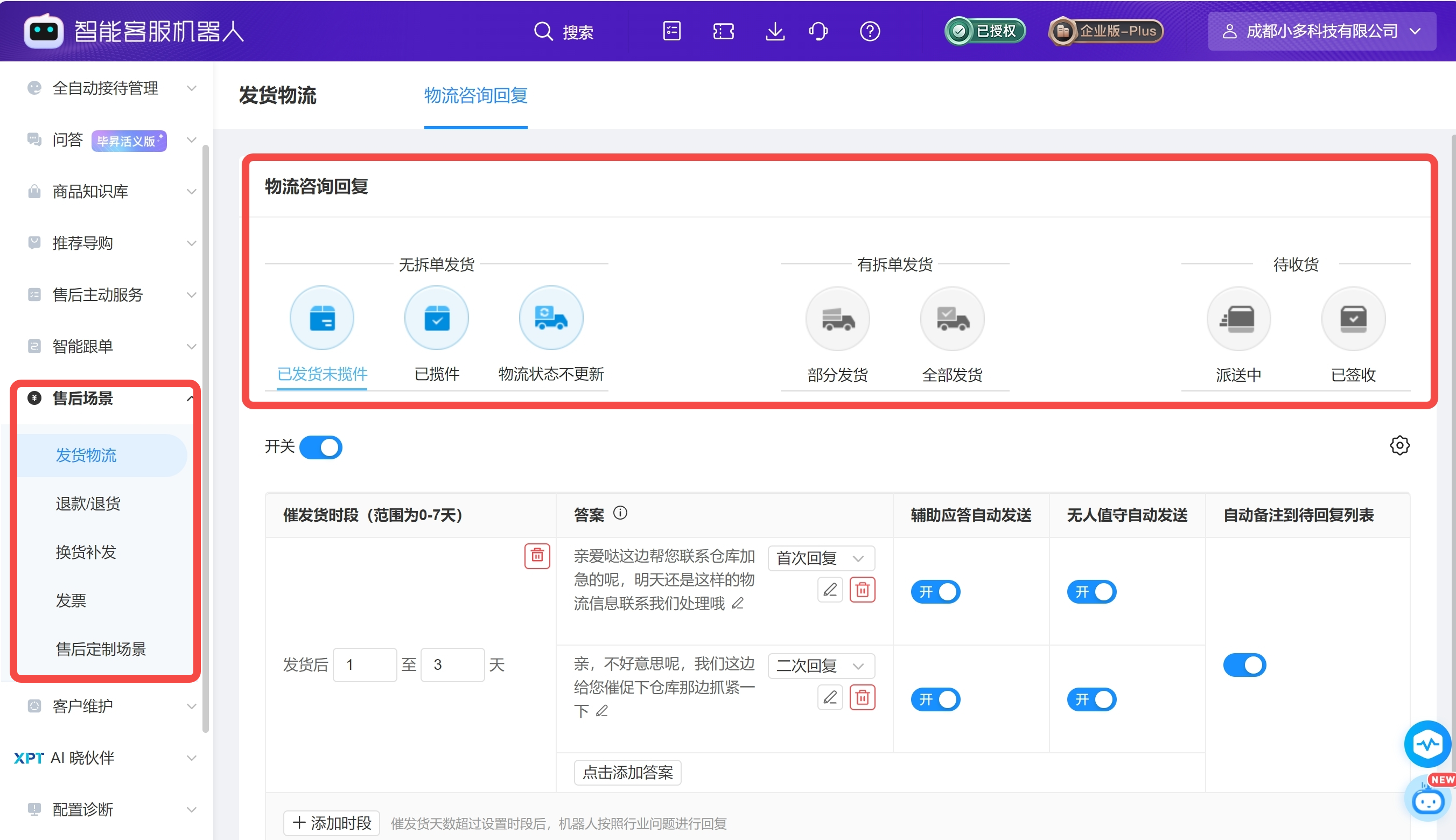Click the download icon in header
The width and height of the screenshot is (1456, 840).
point(775,31)
